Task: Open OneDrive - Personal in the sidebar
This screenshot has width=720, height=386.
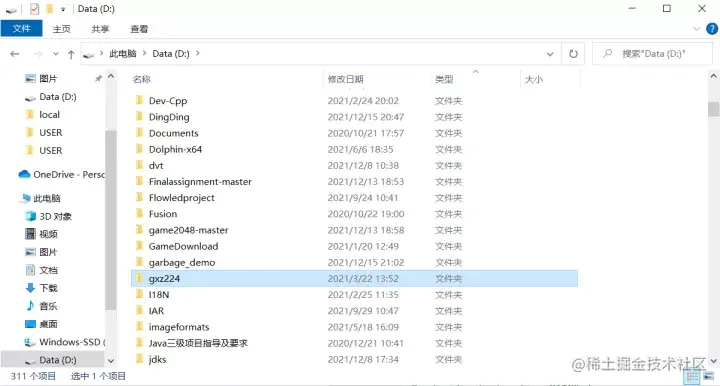Action: [x=69, y=174]
